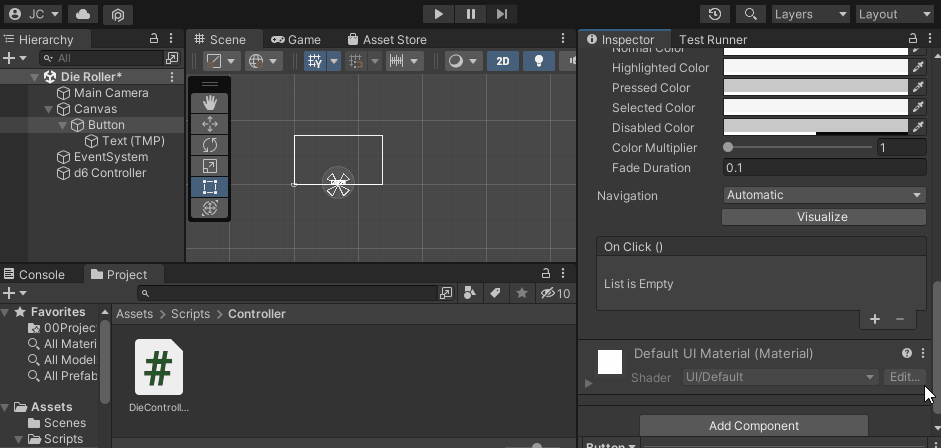Screen dimensions: 941x448
Task: Open the Layers dropdown
Action: coord(810,14)
